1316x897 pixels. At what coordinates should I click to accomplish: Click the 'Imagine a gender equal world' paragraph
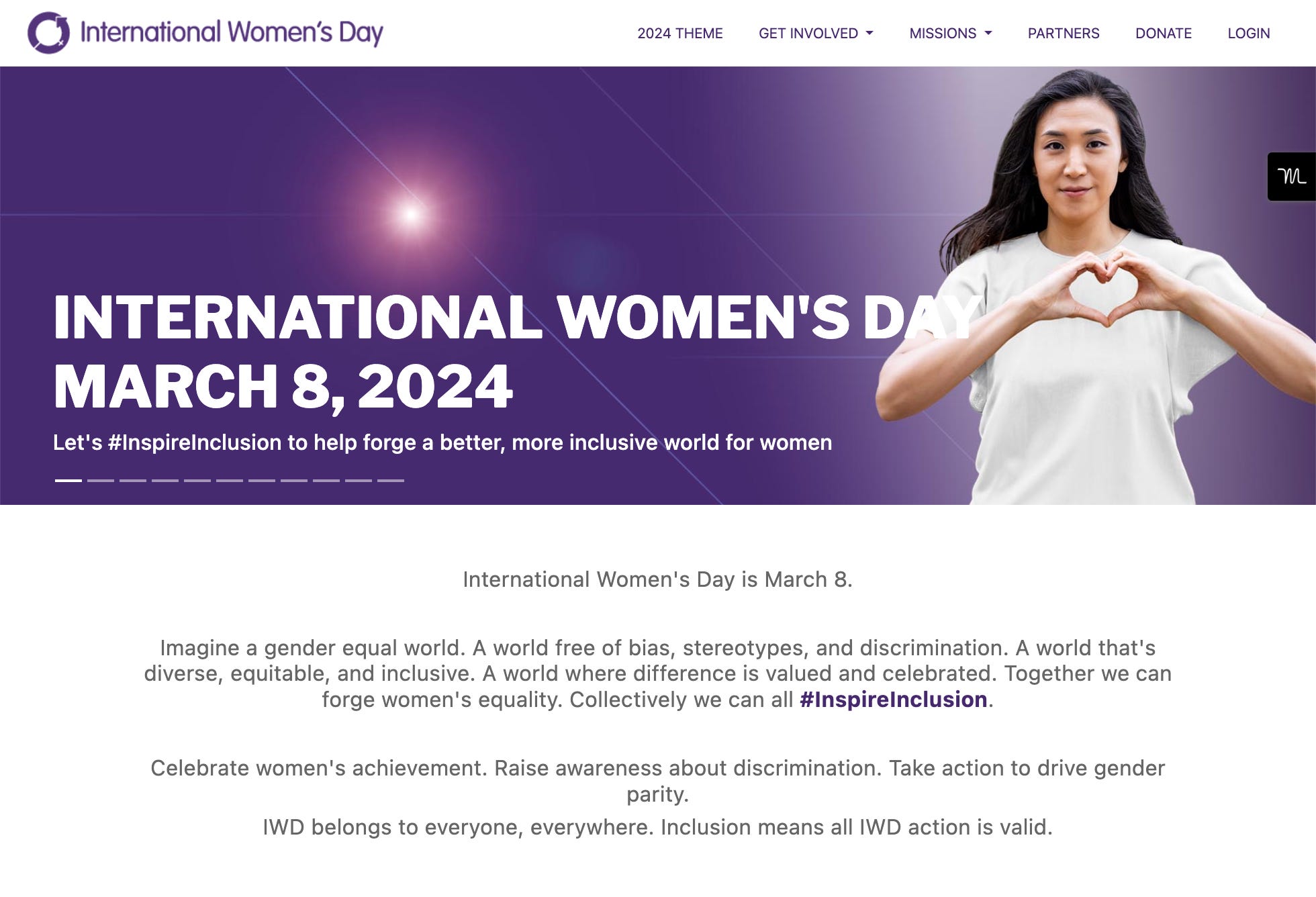[657, 673]
